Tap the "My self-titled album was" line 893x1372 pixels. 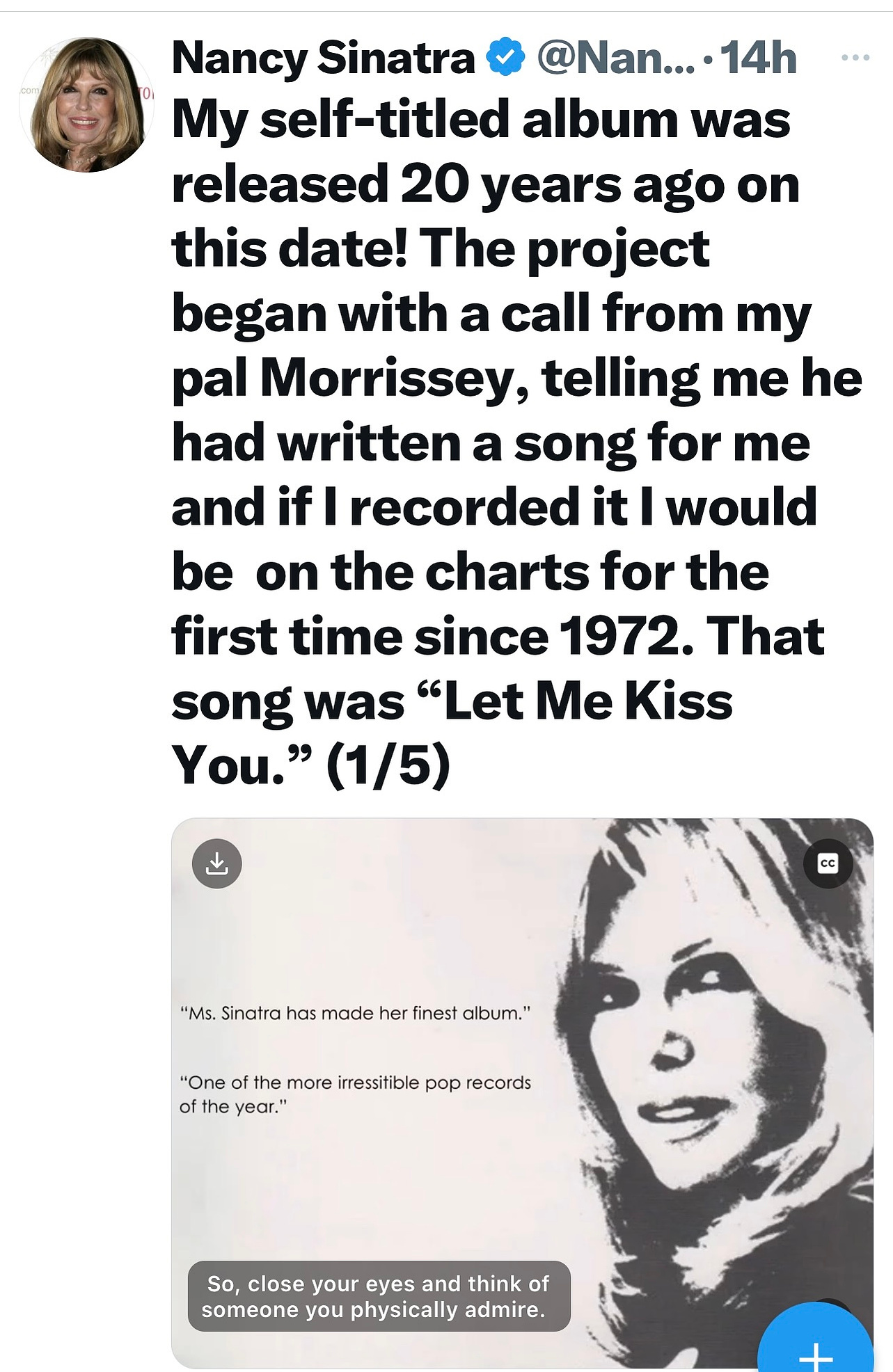point(481,120)
